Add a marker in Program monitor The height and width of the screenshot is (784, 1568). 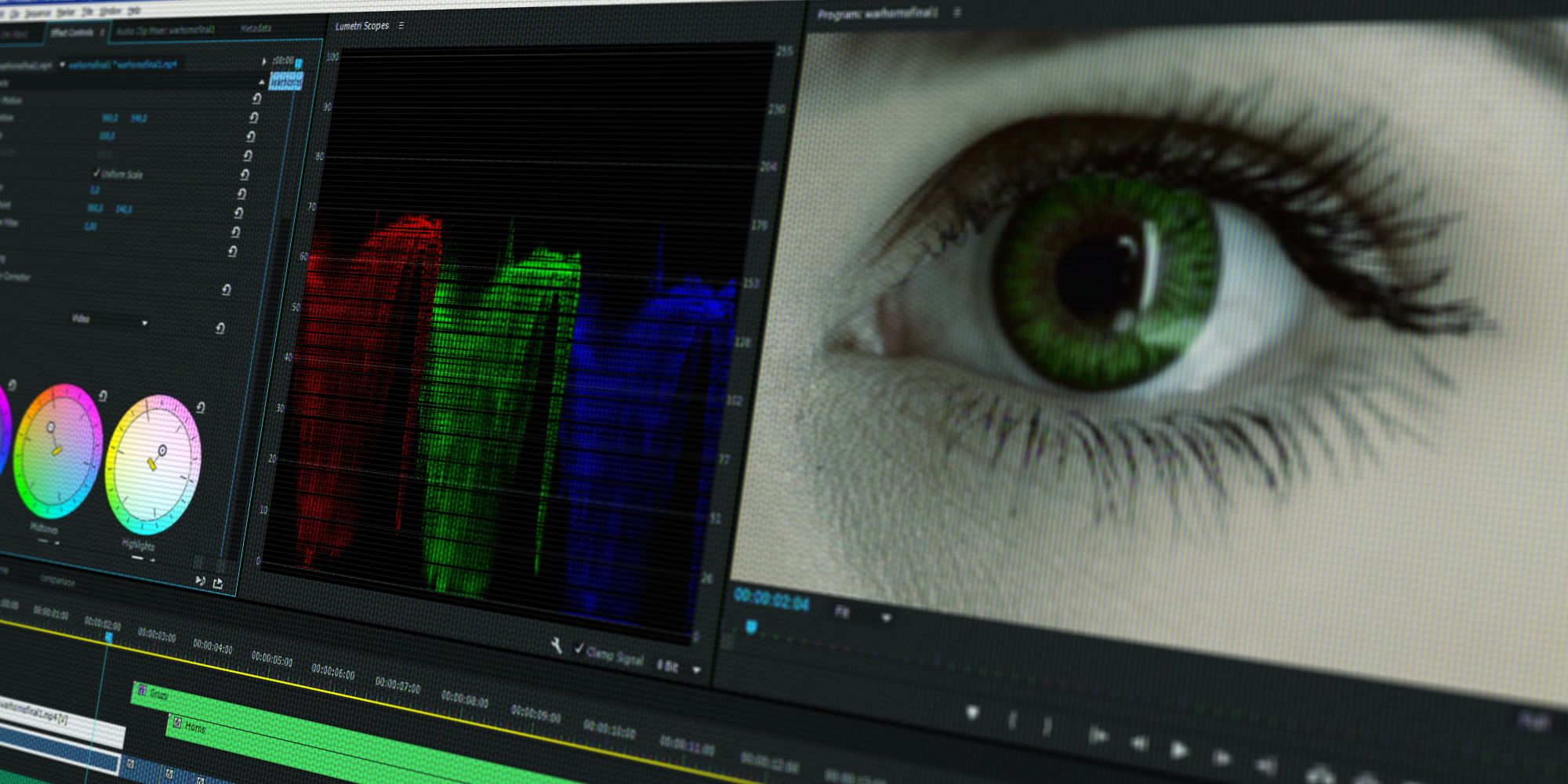(x=973, y=712)
